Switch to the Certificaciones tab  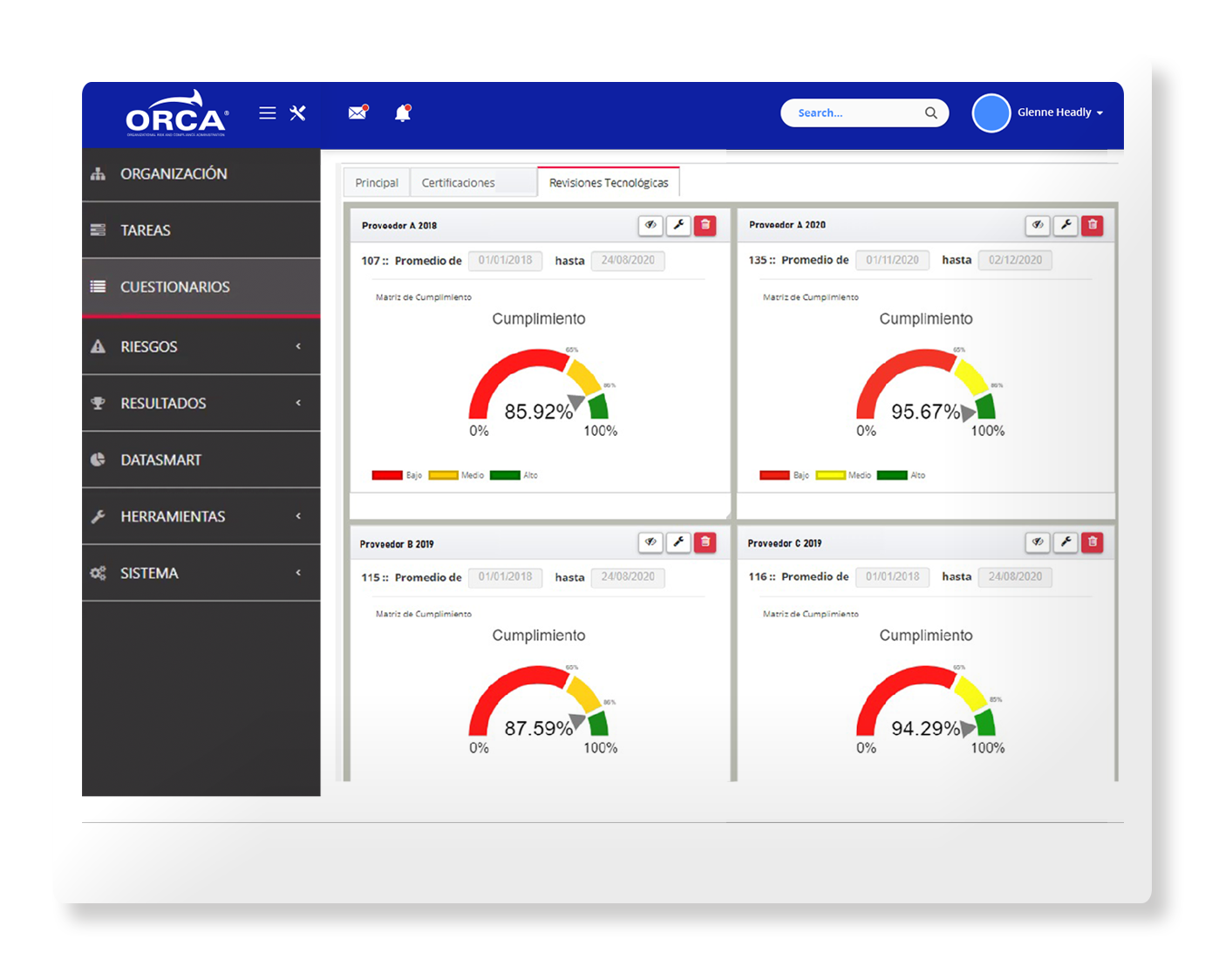(458, 183)
